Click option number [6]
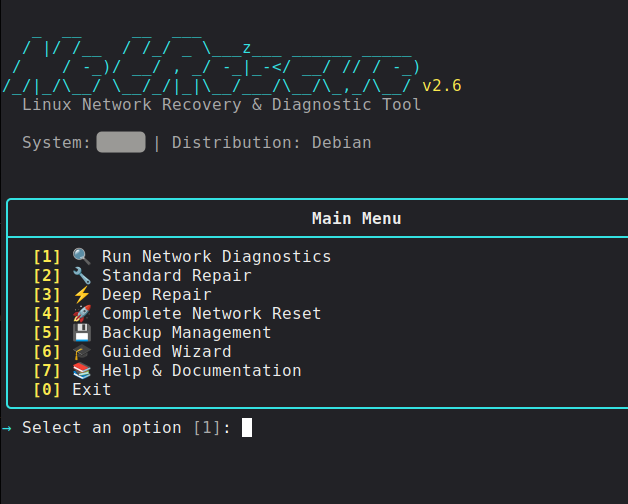The height and width of the screenshot is (504, 628). click(47, 352)
